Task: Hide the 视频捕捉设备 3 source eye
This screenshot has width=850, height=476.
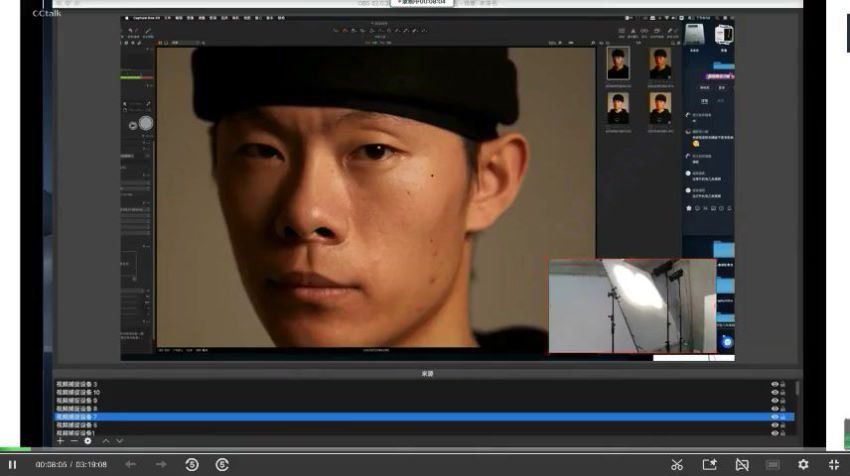Action: [775, 384]
